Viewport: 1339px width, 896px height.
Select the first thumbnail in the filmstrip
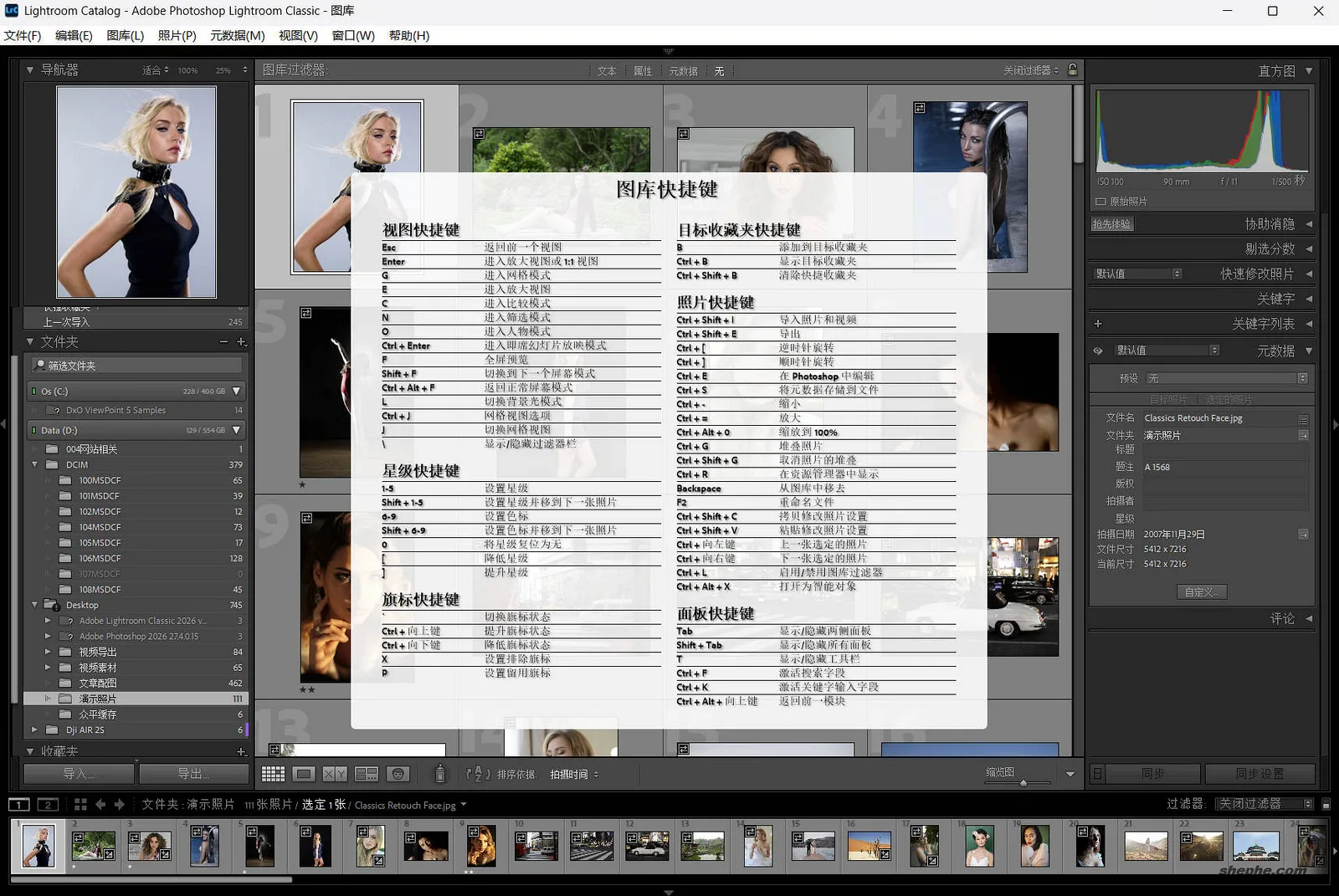tap(39, 845)
